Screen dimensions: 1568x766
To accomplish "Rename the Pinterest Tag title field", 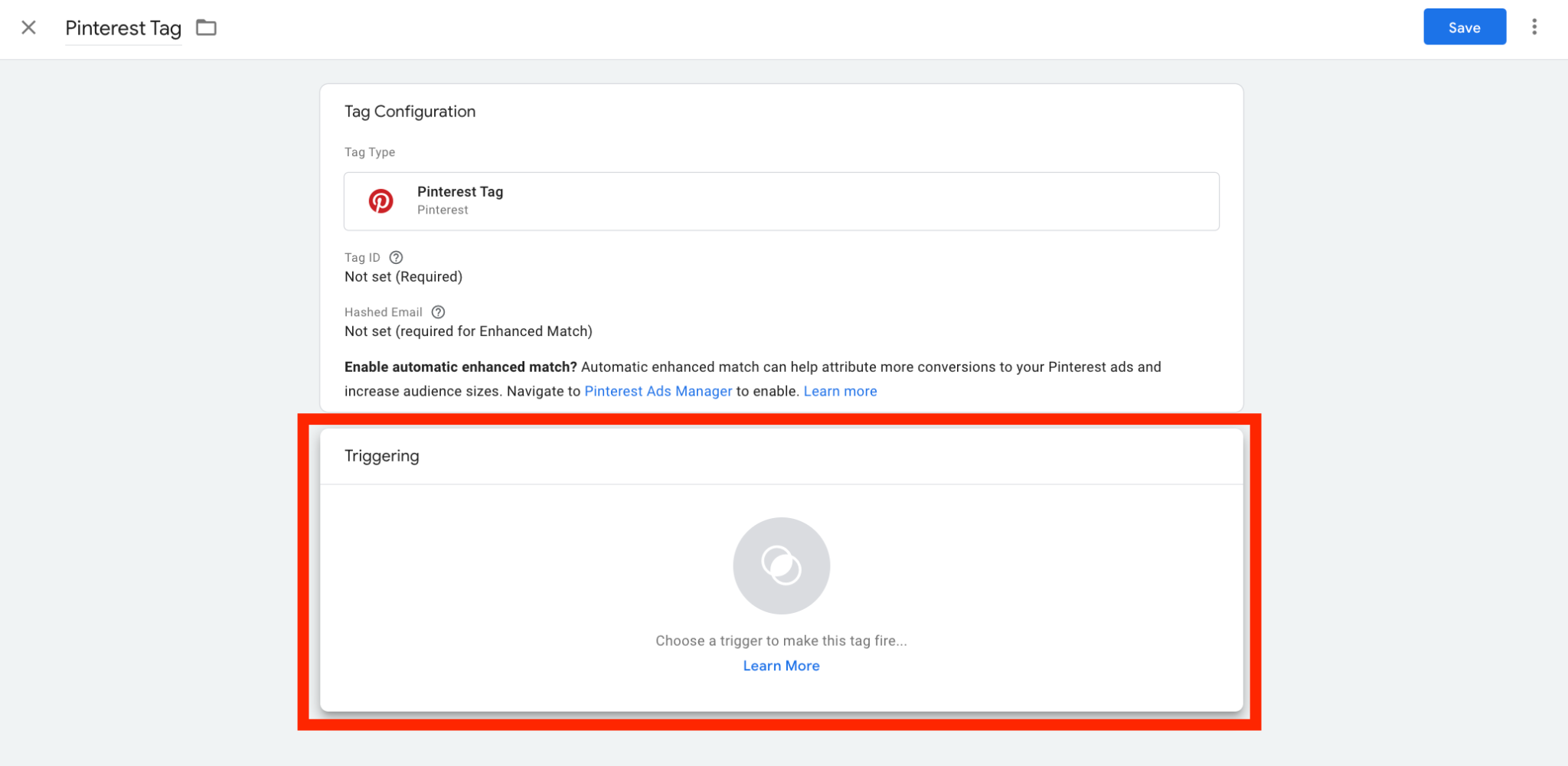I will pos(123,28).
